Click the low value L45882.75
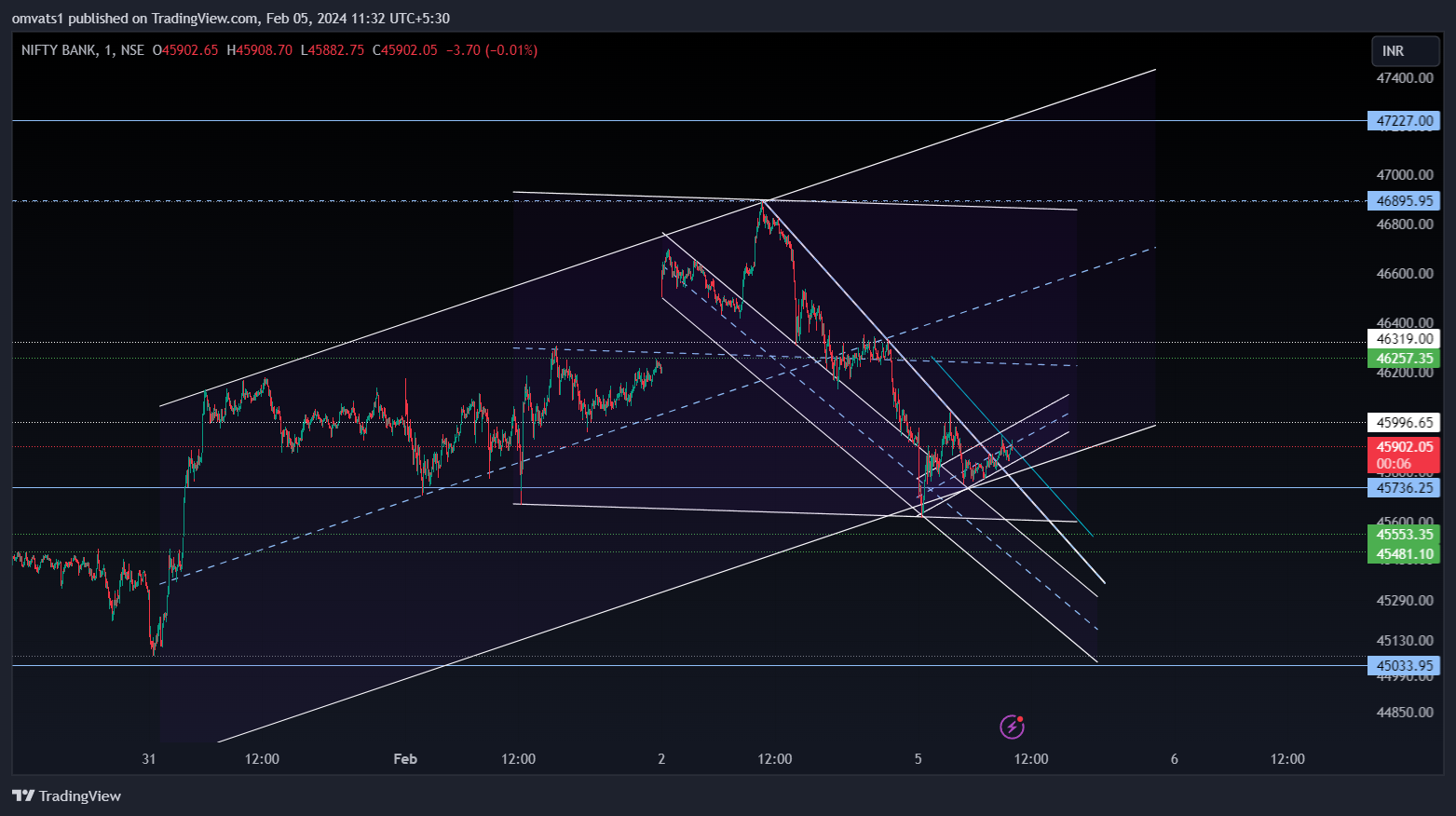The height and width of the screenshot is (816, 1456). tap(332, 50)
